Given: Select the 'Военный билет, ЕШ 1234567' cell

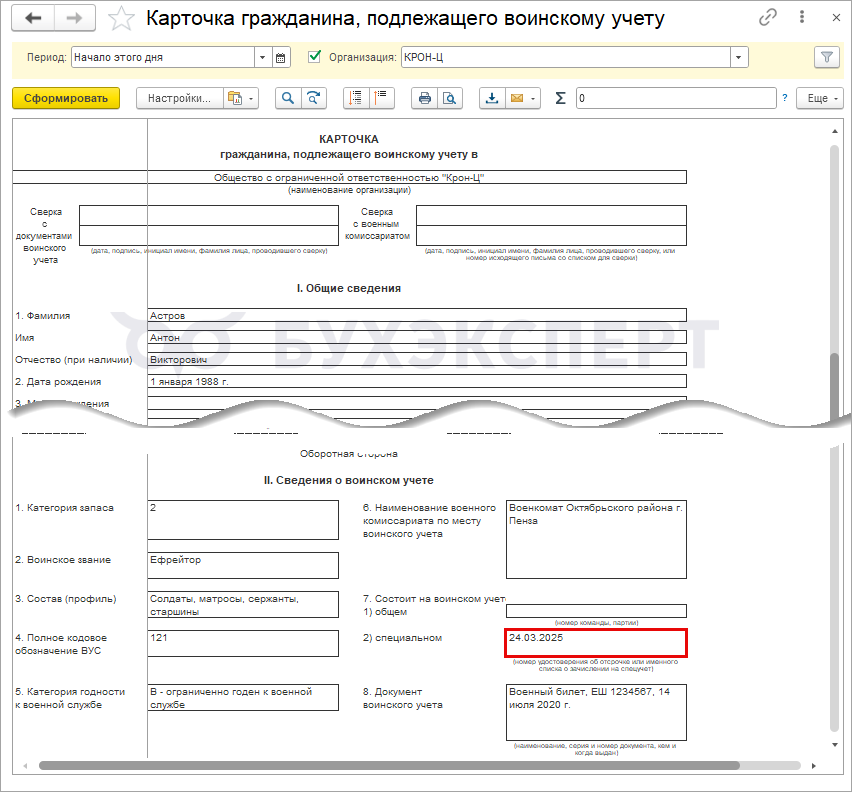Looking at the screenshot, I should [596, 712].
